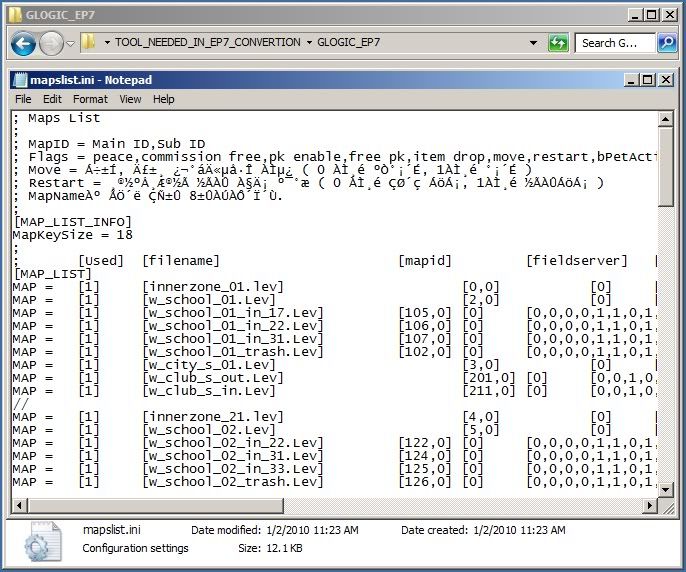Click the Notepad icon in title bar
686x572 pixels.
[20, 80]
